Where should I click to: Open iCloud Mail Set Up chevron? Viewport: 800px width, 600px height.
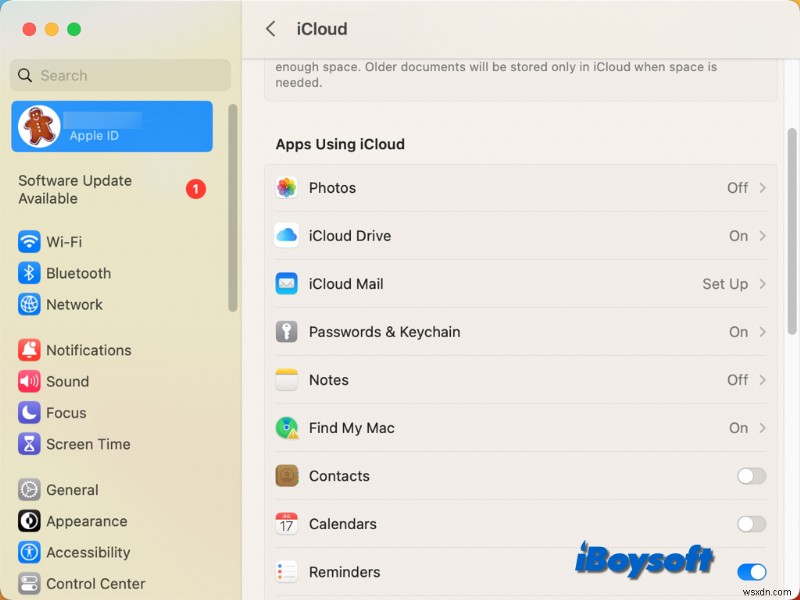click(762, 284)
